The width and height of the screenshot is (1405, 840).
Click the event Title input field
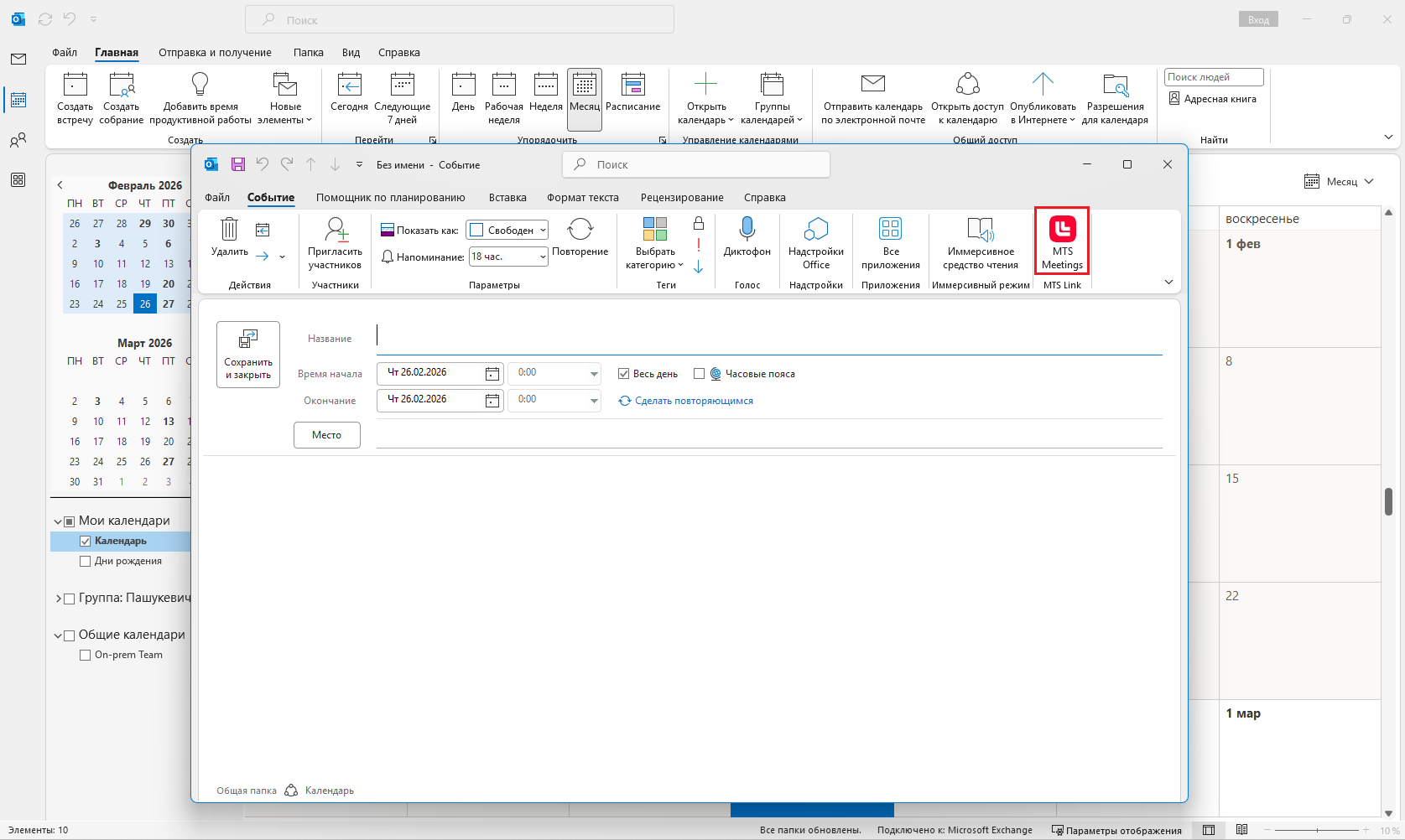tap(768, 337)
